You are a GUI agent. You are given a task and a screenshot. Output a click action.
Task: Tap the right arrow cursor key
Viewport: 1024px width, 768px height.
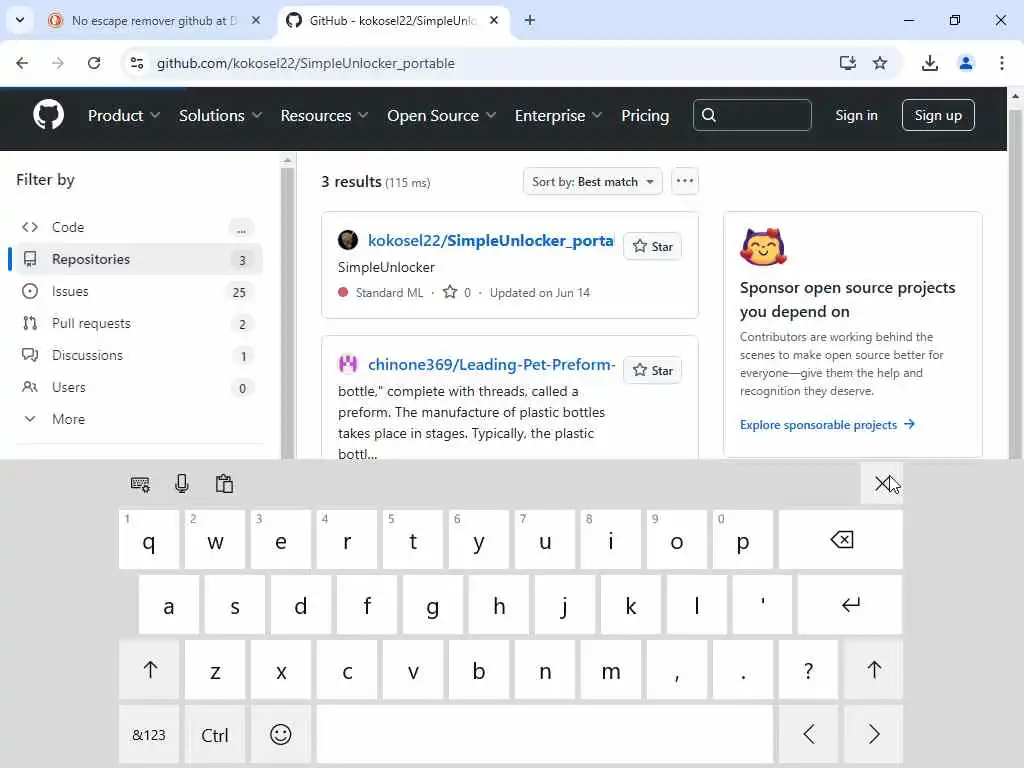(874, 735)
